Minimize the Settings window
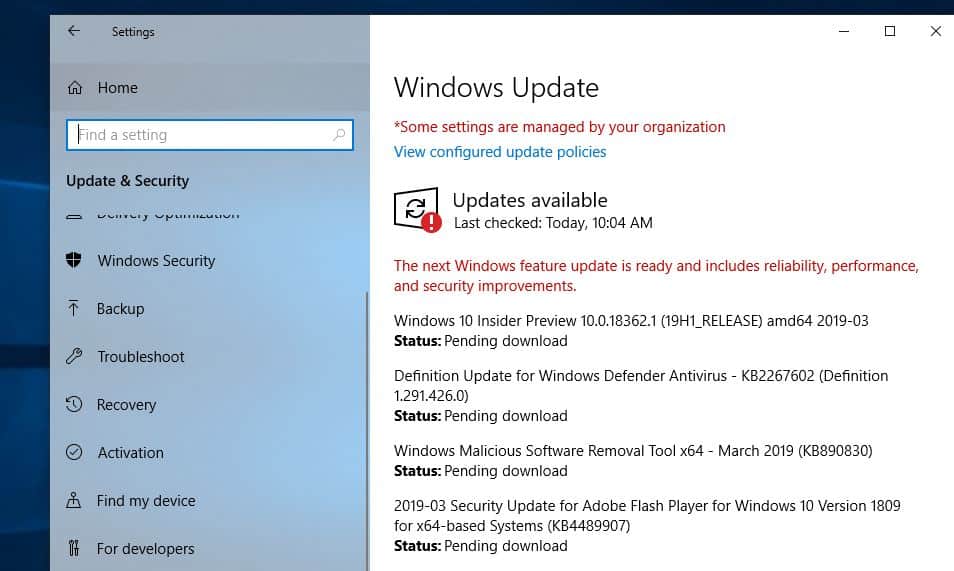The height and width of the screenshot is (571, 954). (x=844, y=31)
